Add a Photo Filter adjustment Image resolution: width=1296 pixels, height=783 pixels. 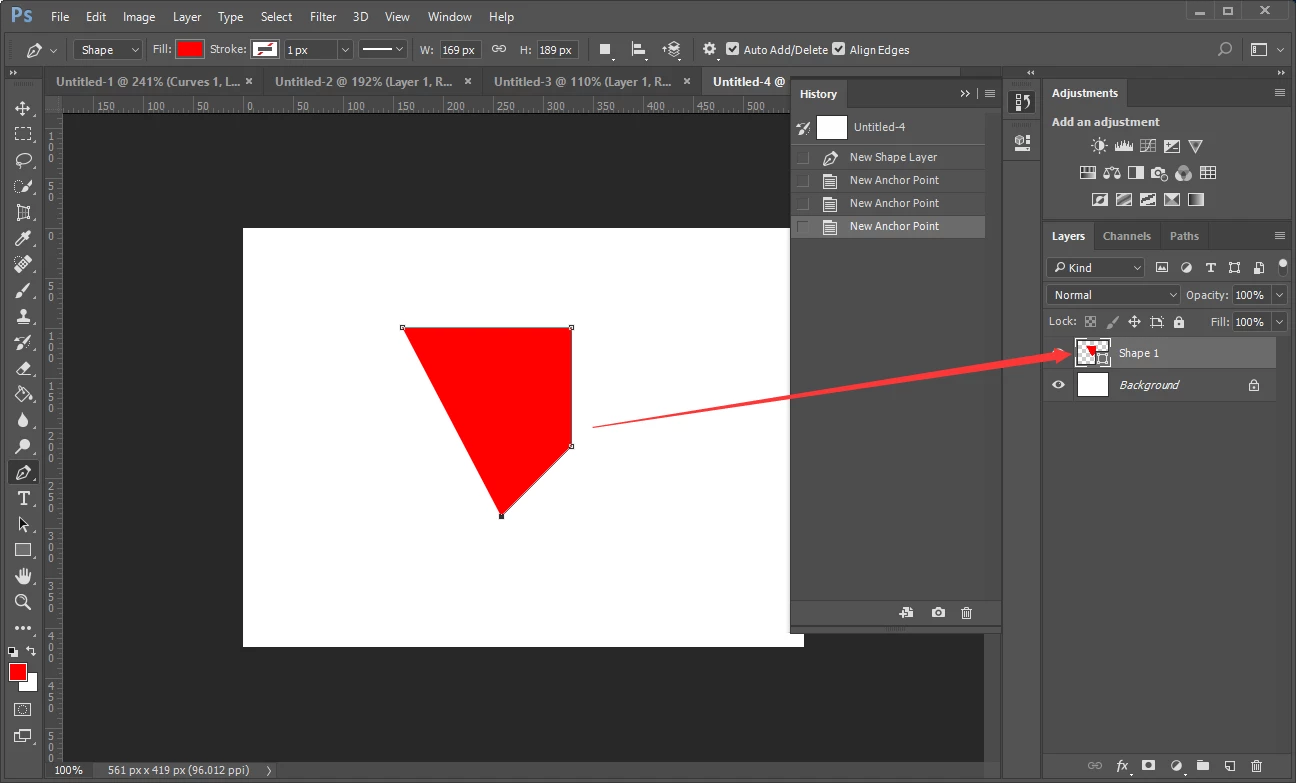click(1159, 173)
